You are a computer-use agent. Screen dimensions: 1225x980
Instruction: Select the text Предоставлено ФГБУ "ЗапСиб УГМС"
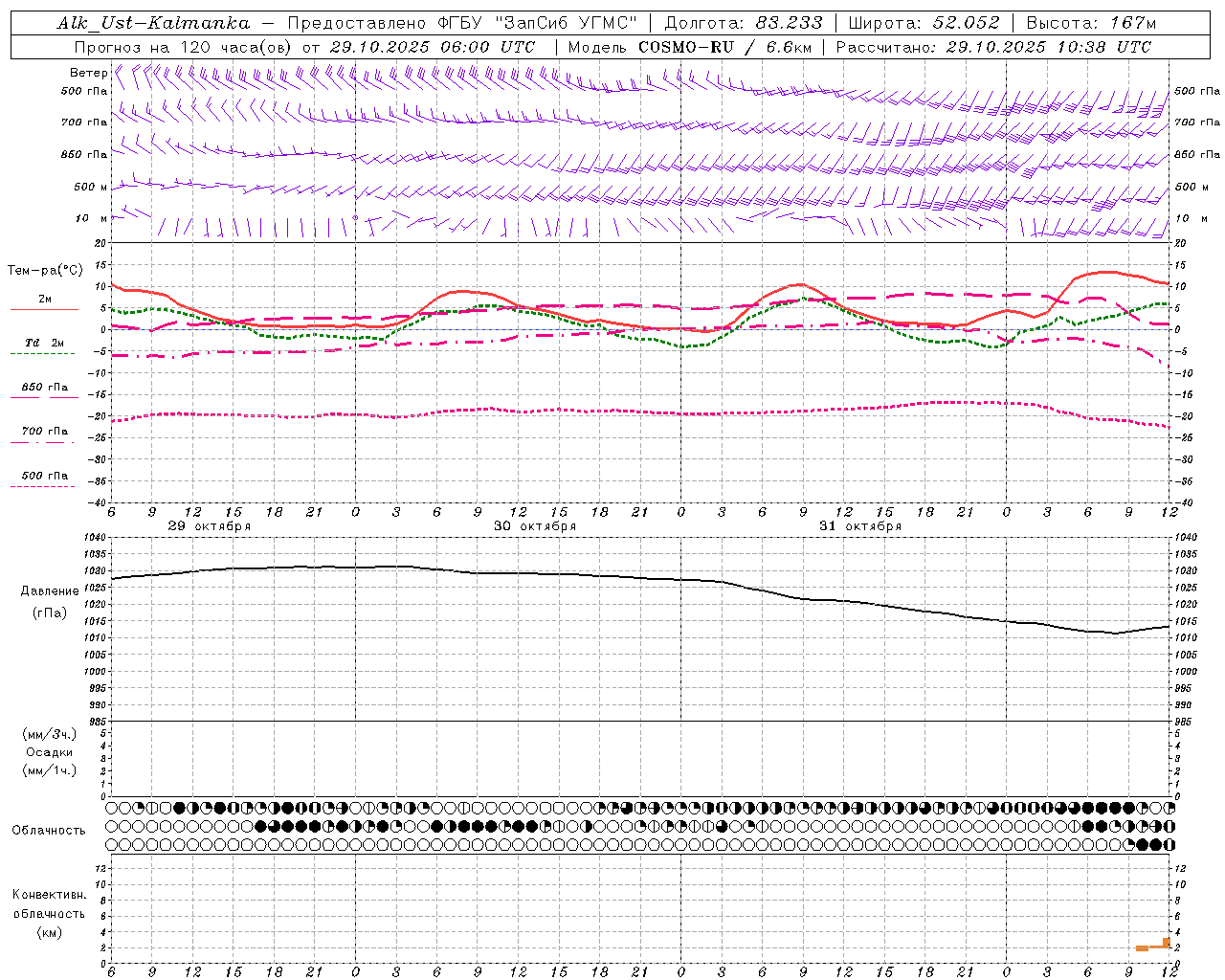[463, 23]
